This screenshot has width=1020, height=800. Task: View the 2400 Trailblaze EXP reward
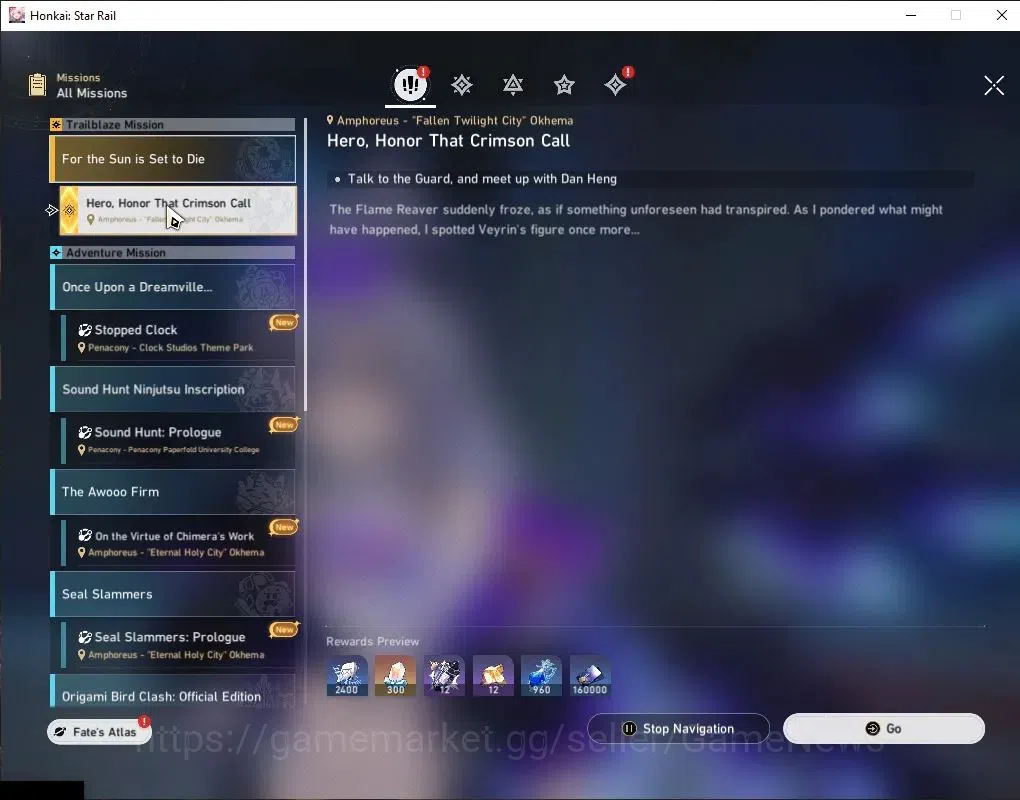click(x=347, y=675)
